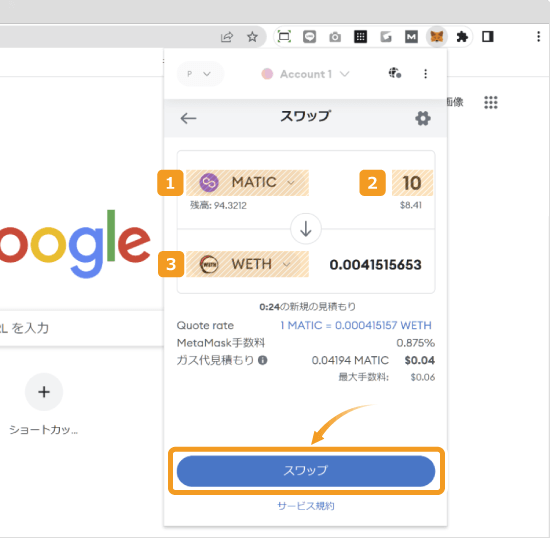Toggle the browser side panel

(488, 36)
